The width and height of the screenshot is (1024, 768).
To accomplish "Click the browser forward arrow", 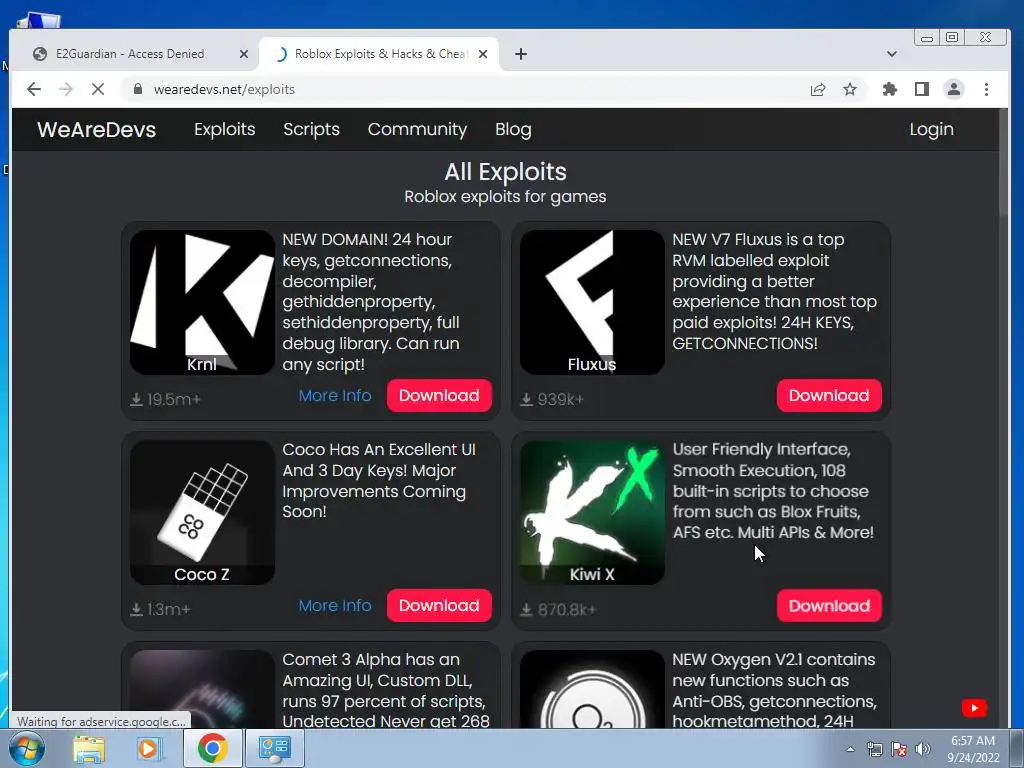I will [x=66, y=89].
